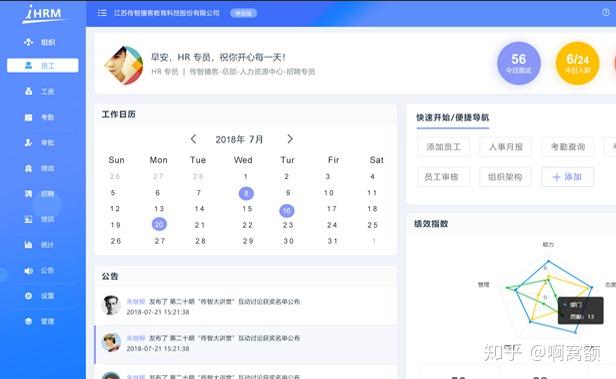The height and width of the screenshot is (379, 616).
Task: Select July 13 in the calendar
Action: pos(159,209)
